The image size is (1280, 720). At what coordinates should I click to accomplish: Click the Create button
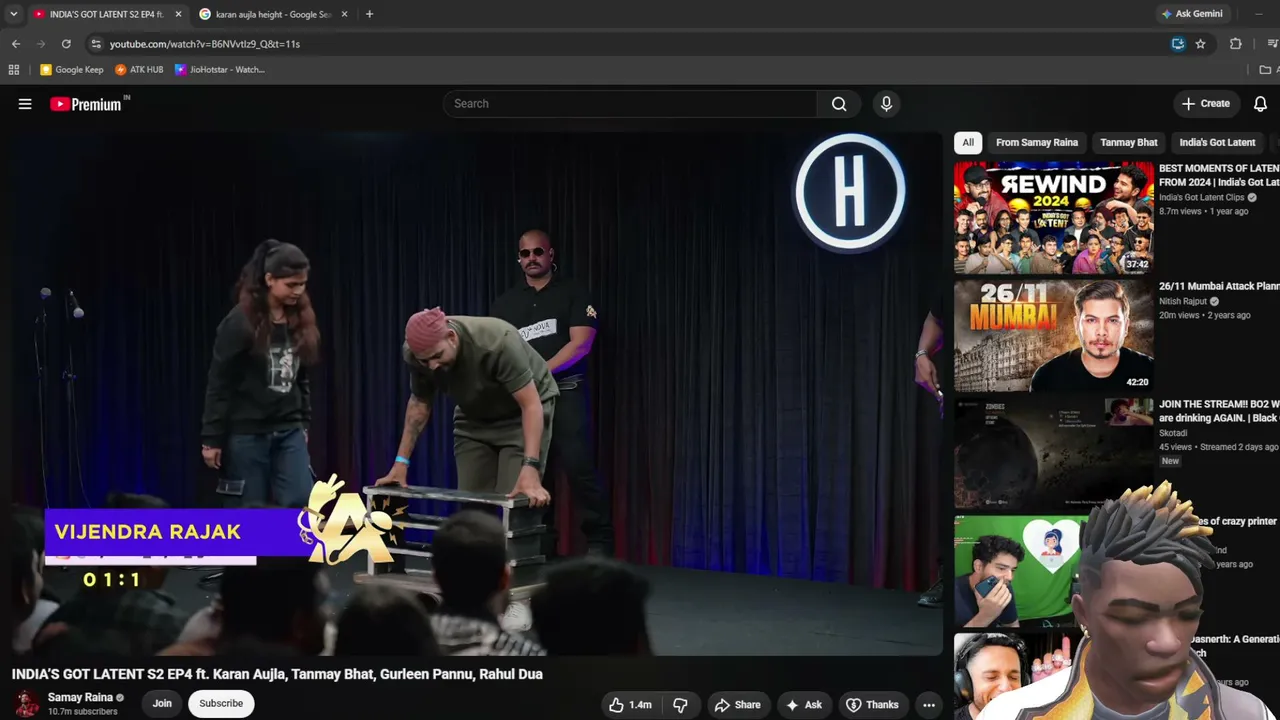(x=1205, y=104)
